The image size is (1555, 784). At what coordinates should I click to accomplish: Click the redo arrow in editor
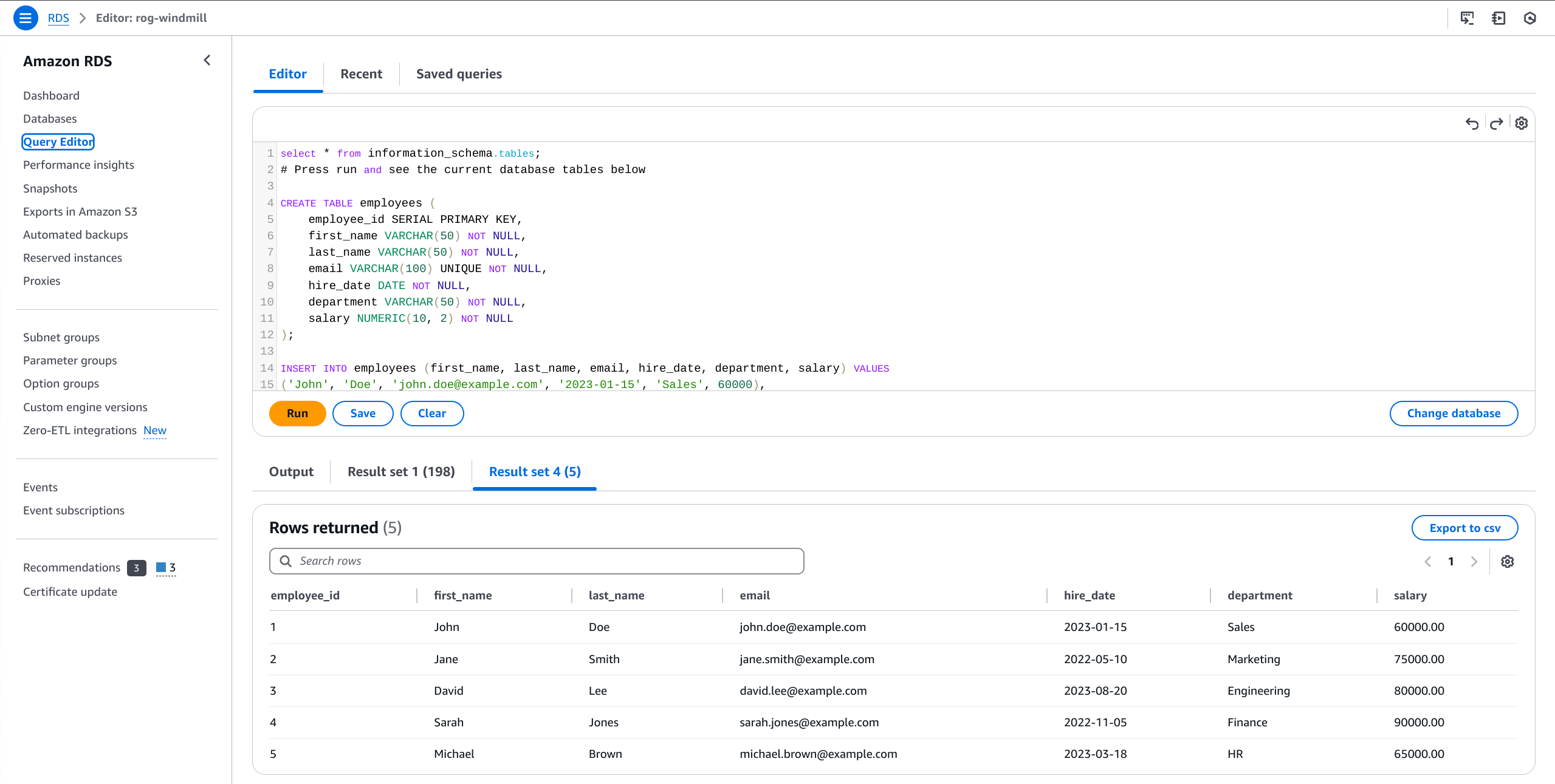pyautogui.click(x=1496, y=124)
